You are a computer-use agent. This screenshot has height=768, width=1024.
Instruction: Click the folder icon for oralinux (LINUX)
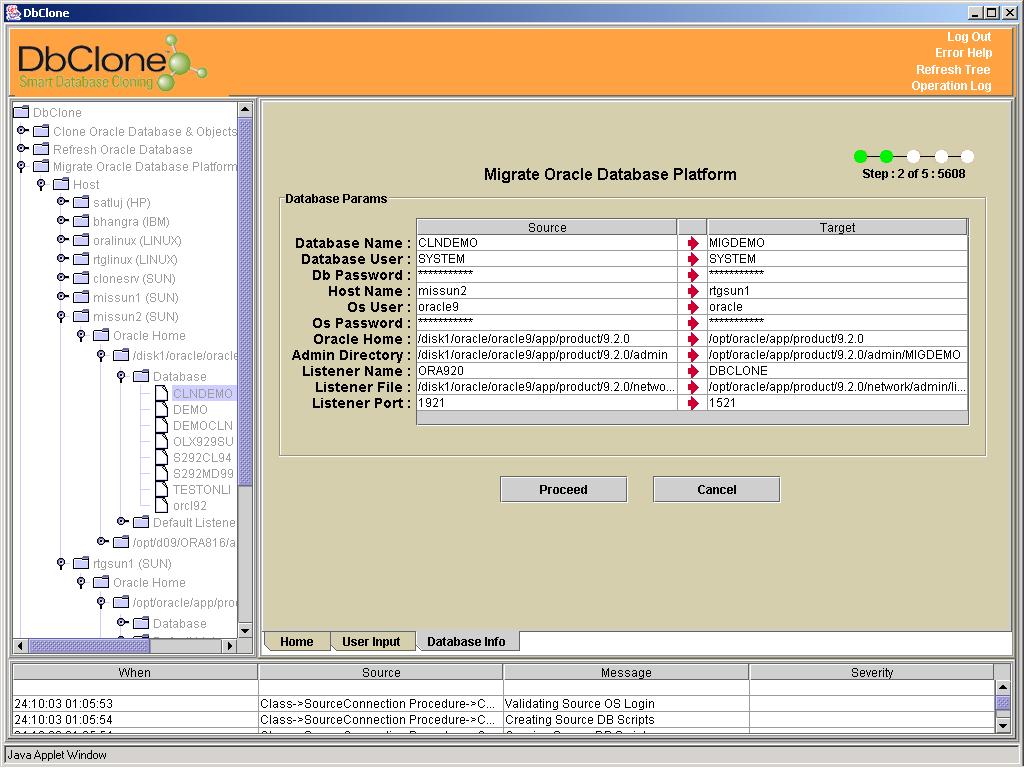click(81, 240)
